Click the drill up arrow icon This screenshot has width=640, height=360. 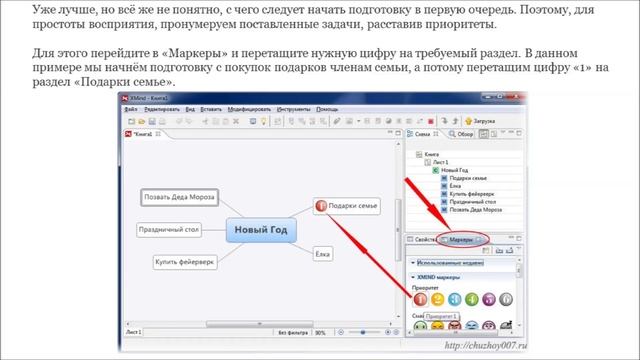coord(455,121)
